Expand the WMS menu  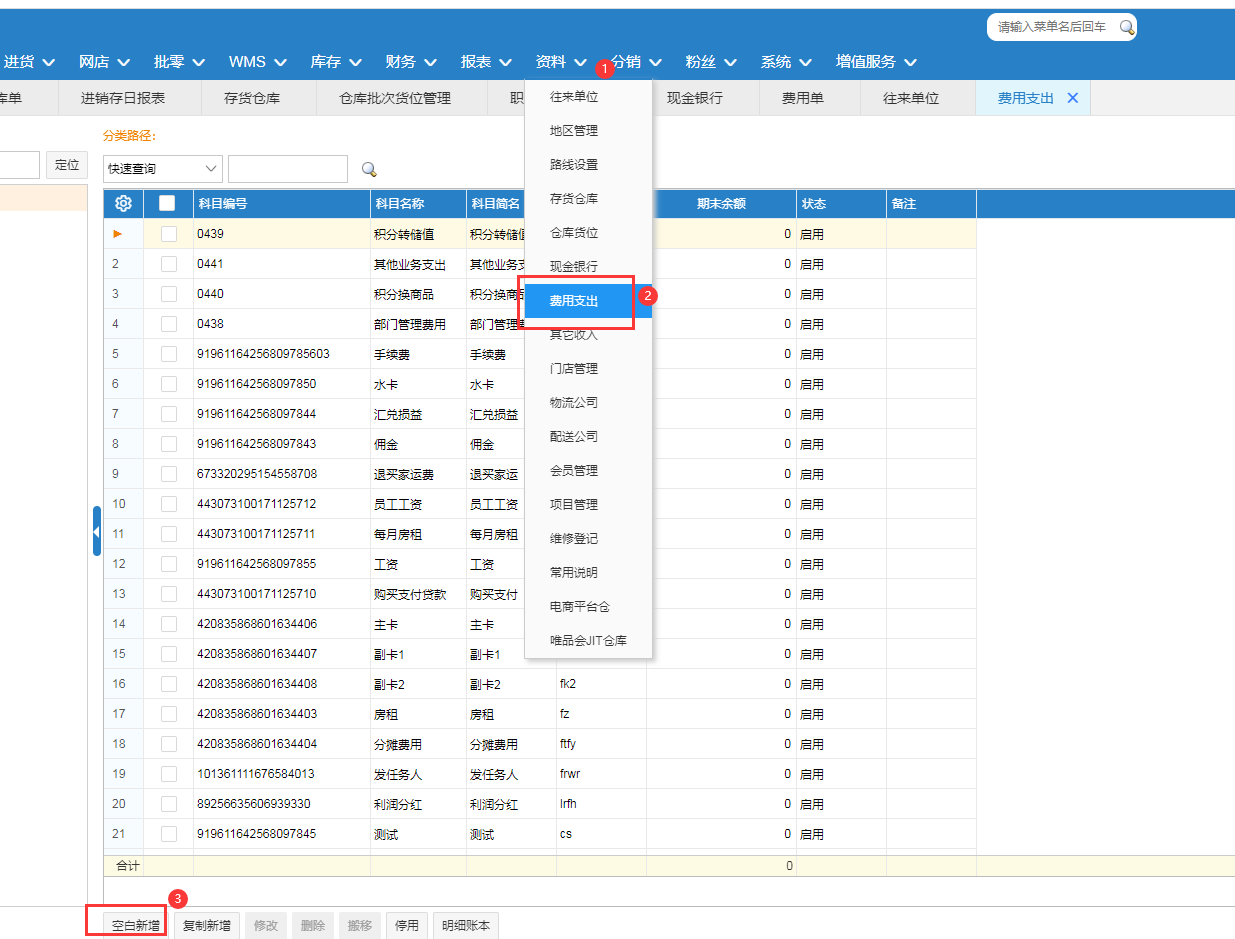pyautogui.click(x=258, y=62)
